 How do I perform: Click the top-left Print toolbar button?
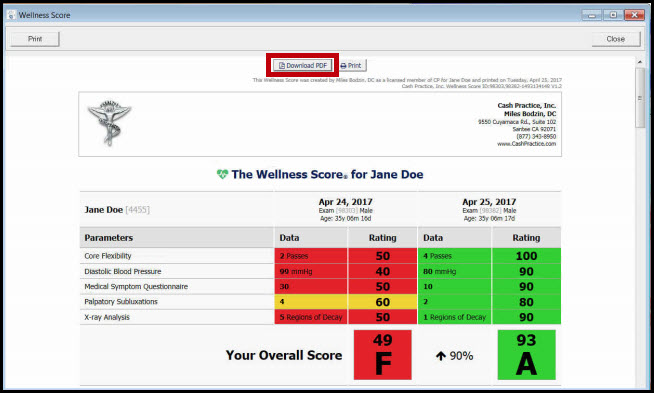point(35,39)
